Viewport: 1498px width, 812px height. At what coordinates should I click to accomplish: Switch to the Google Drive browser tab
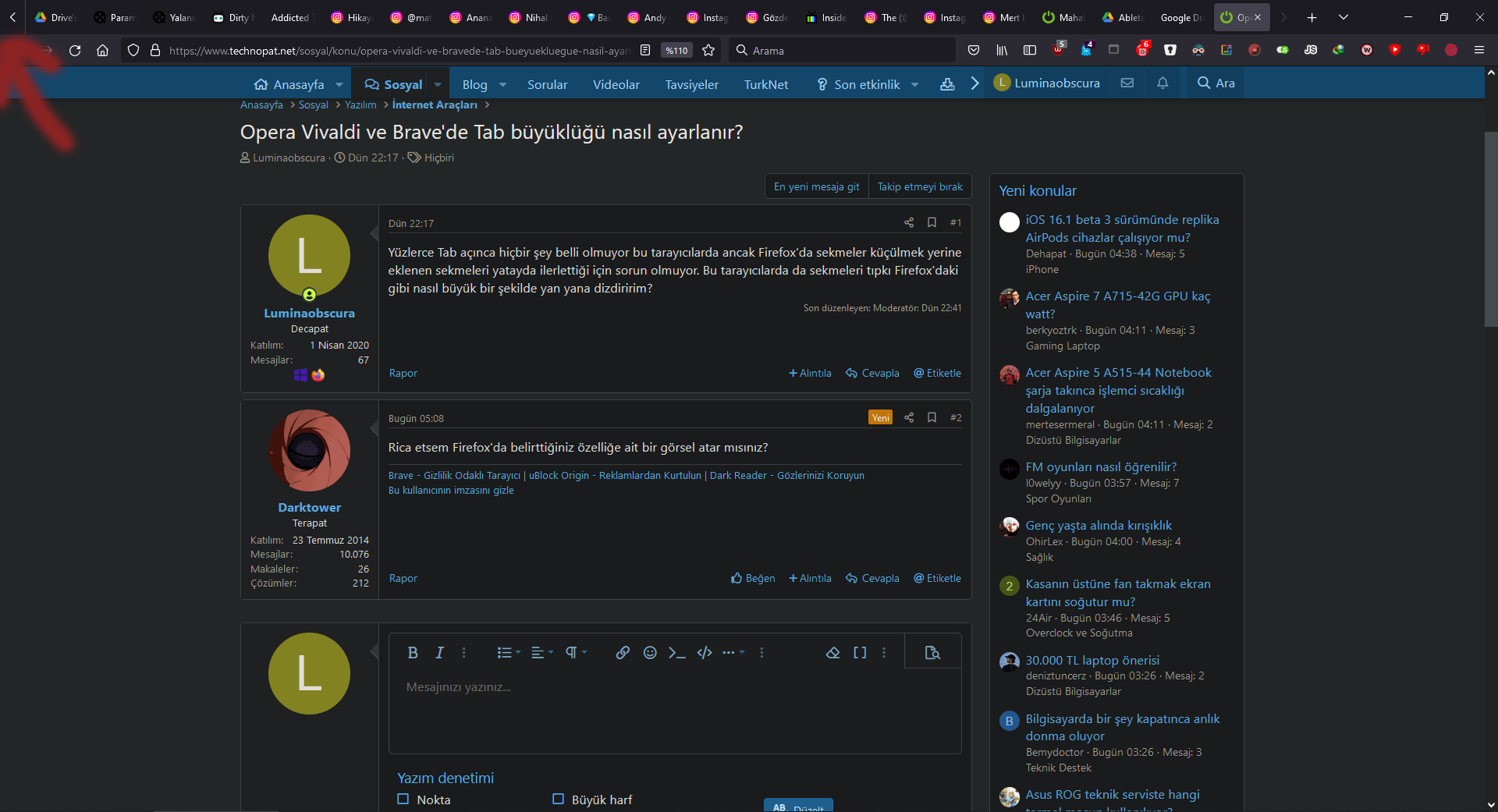[x=1181, y=17]
